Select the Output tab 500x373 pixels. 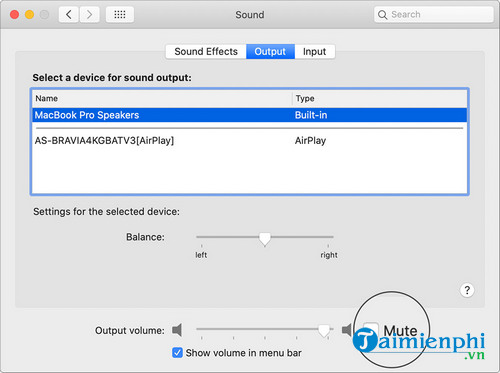tap(270, 52)
